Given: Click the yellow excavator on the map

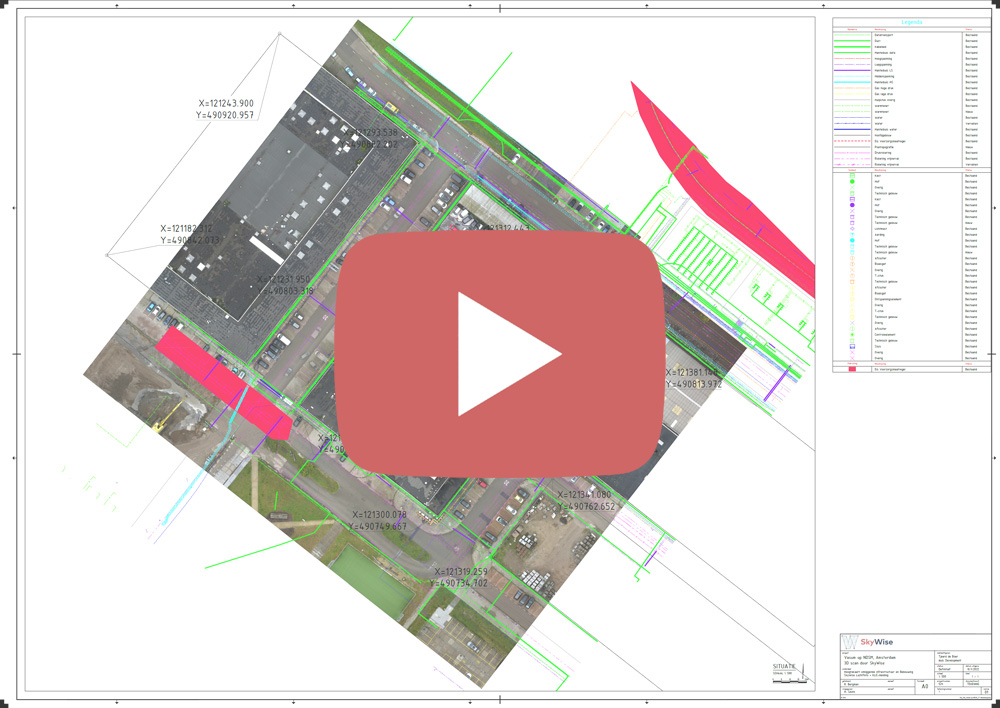Looking at the screenshot, I should 160,421.
